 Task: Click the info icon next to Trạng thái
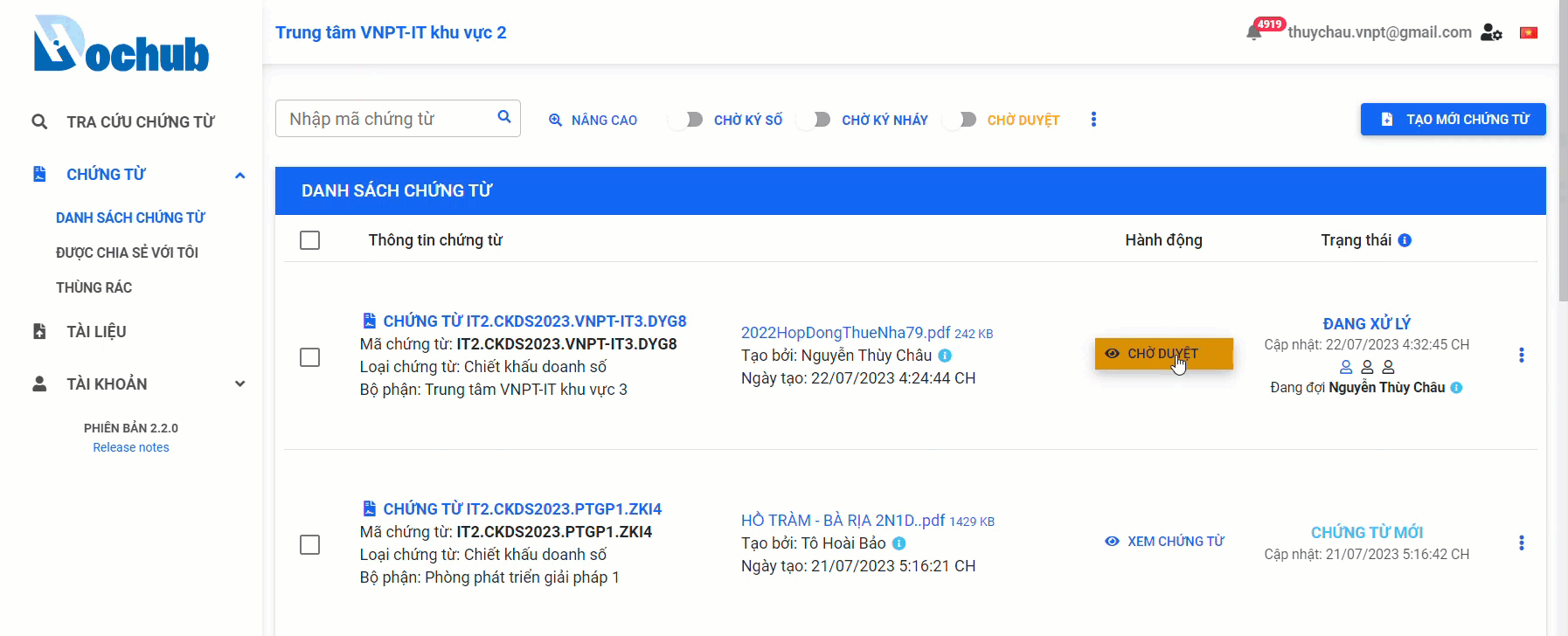(1405, 240)
